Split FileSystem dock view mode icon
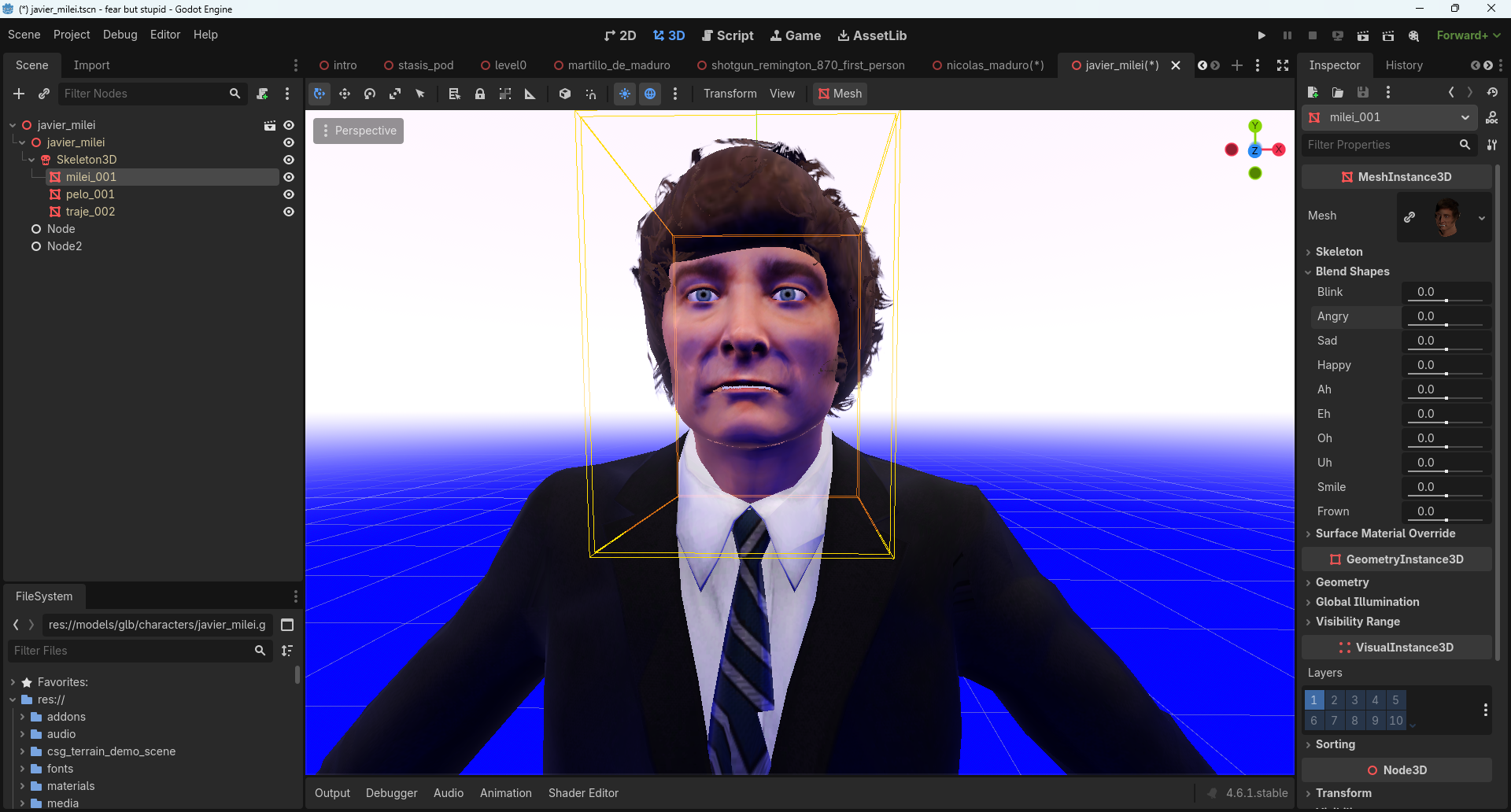The image size is (1511, 812). pos(287,625)
